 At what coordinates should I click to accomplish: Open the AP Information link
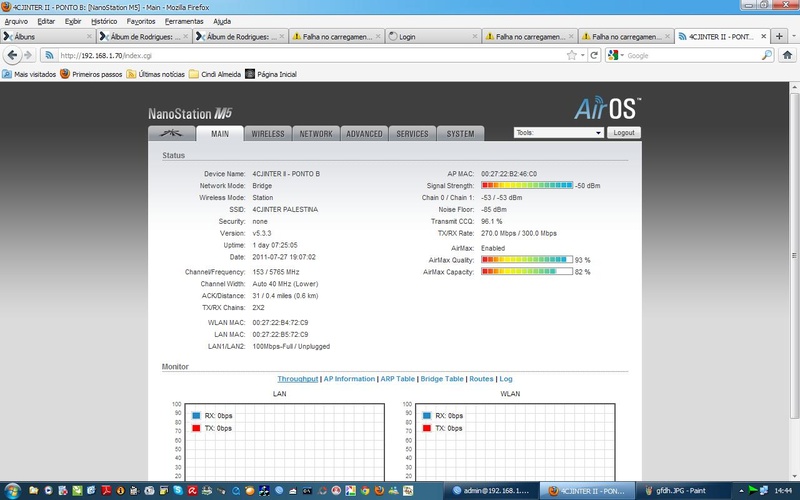click(x=349, y=379)
